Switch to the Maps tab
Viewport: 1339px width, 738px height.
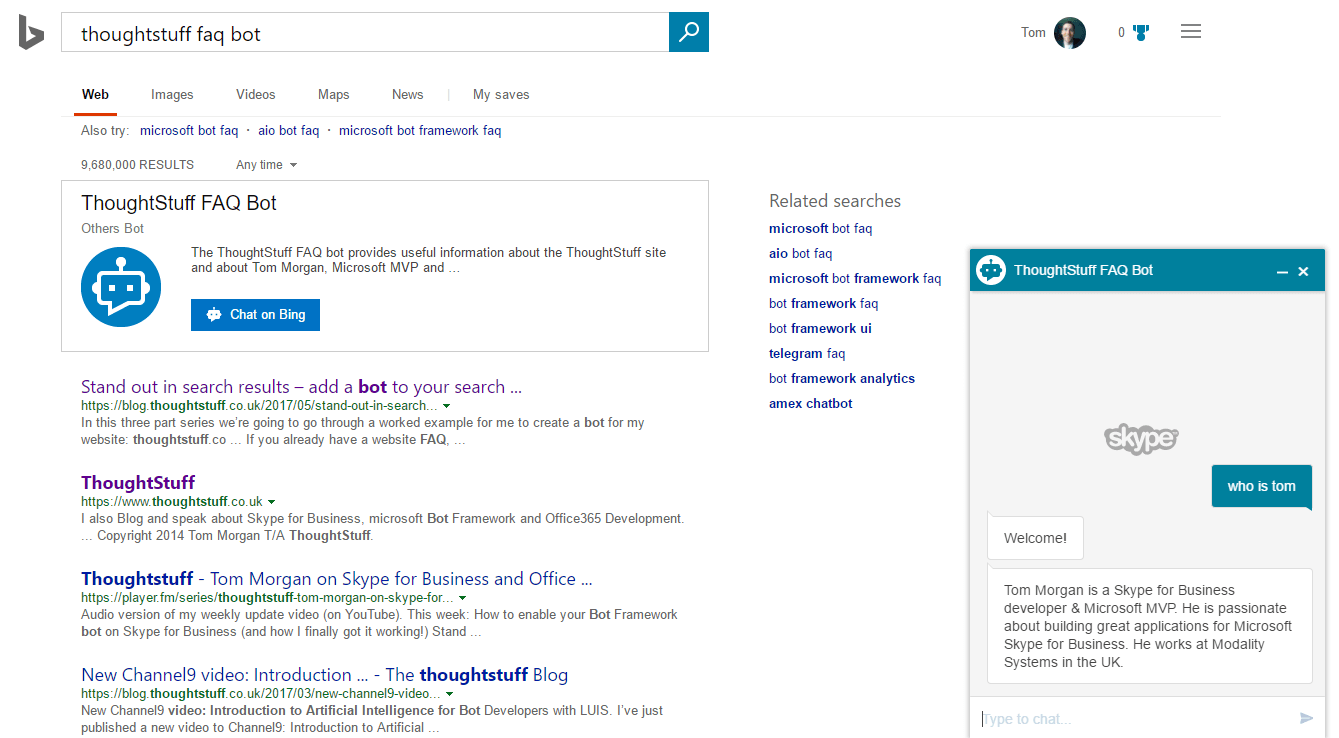point(334,95)
